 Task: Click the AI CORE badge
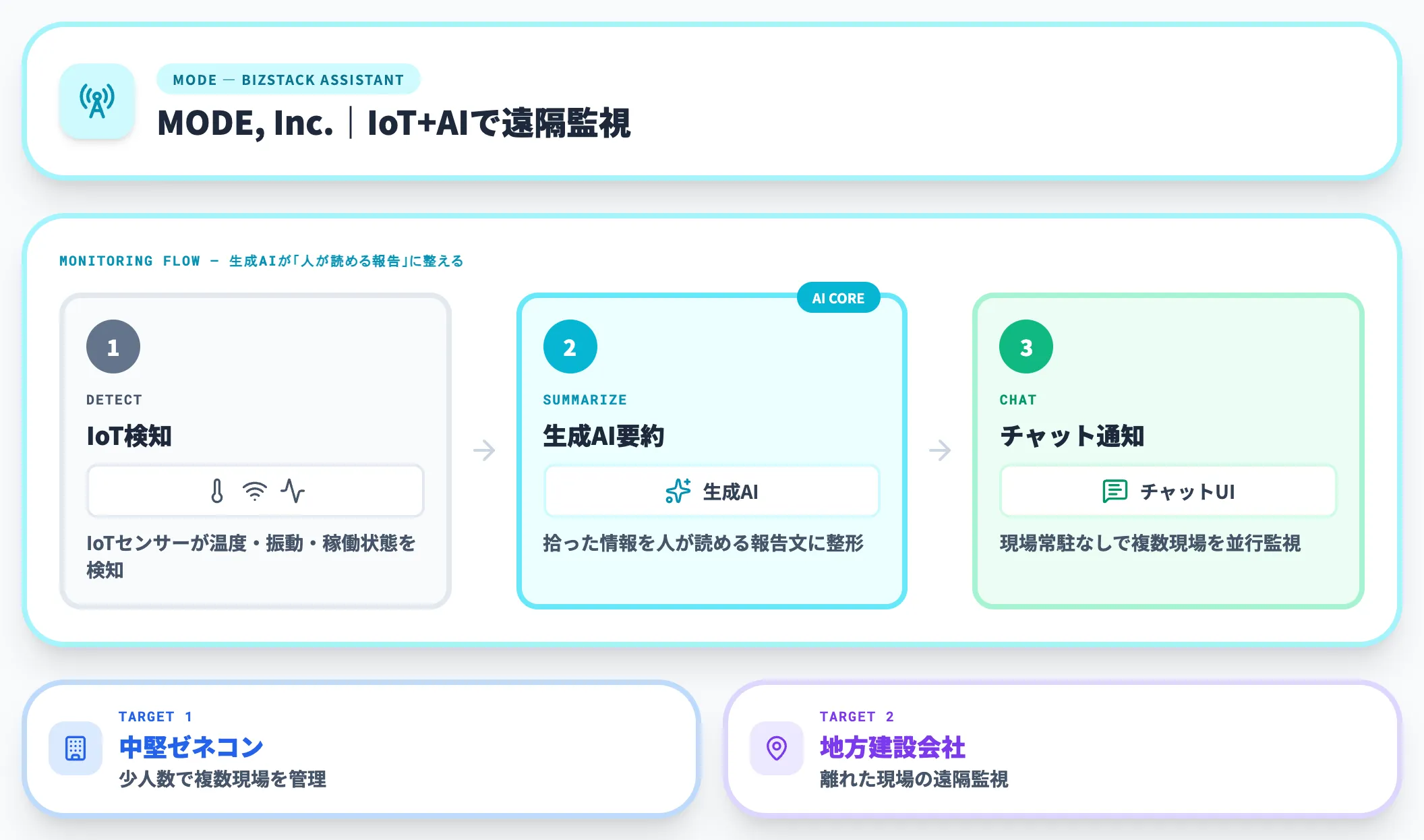coord(838,298)
